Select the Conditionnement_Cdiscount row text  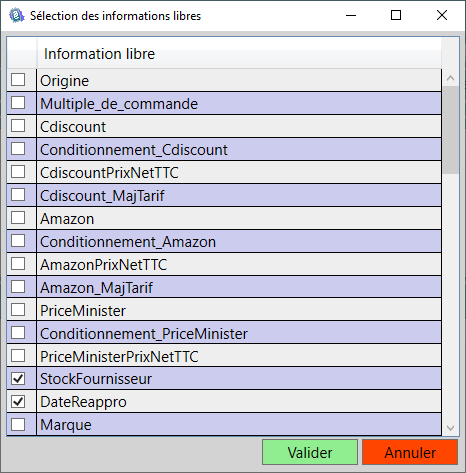pyautogui.click(x=134, y=150)
